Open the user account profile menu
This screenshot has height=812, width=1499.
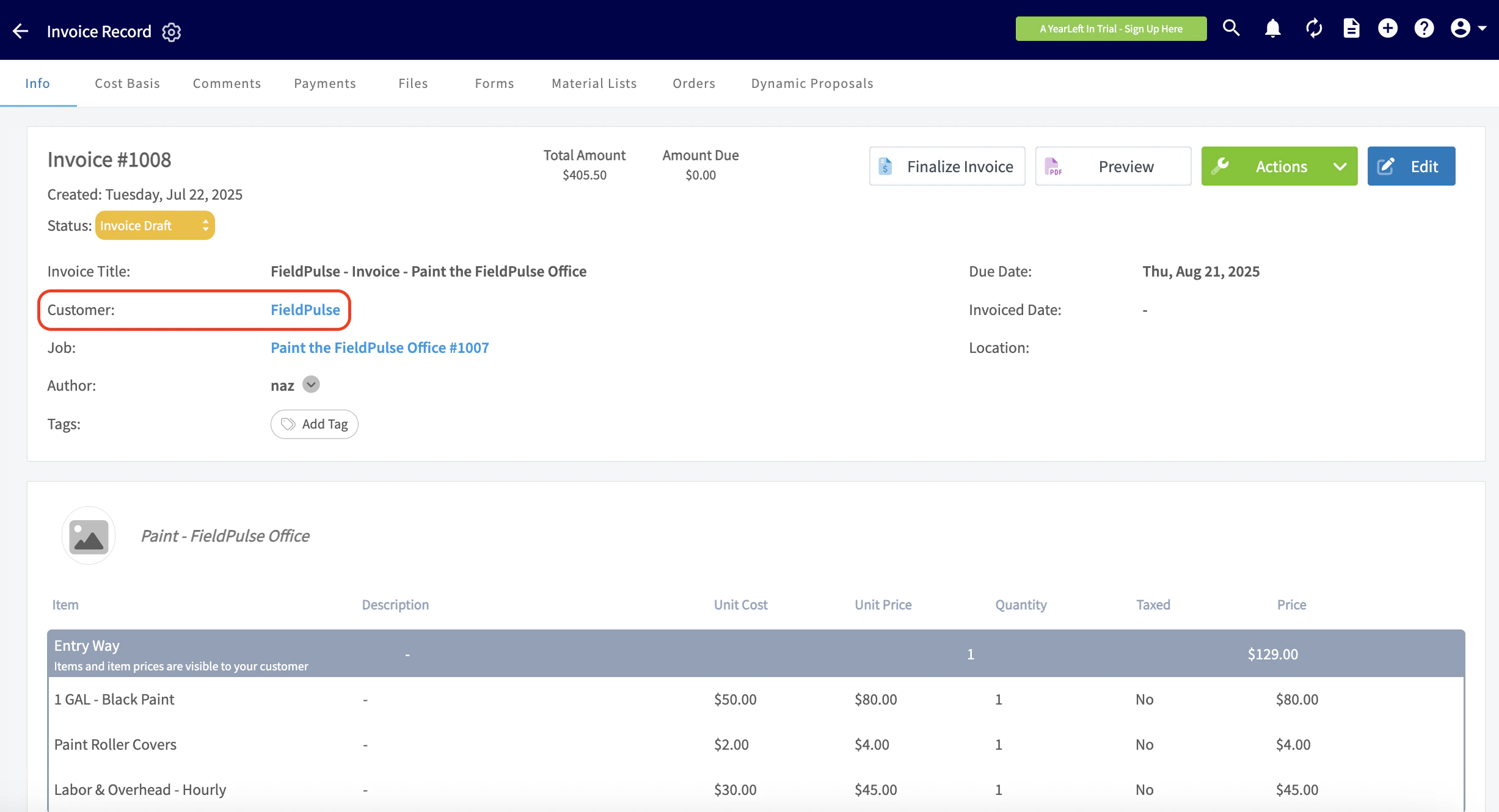(x=1468, y=28)
